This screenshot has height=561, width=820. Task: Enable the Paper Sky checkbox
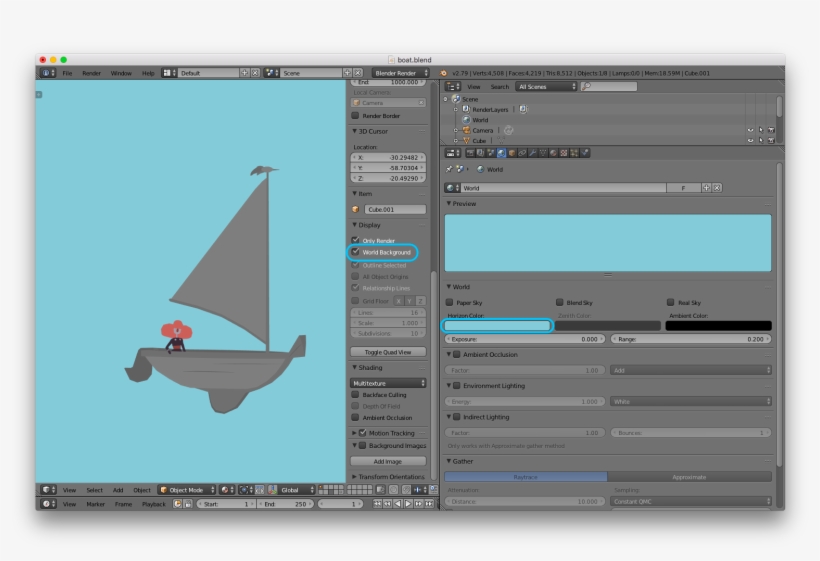click(x=450, y=302)
